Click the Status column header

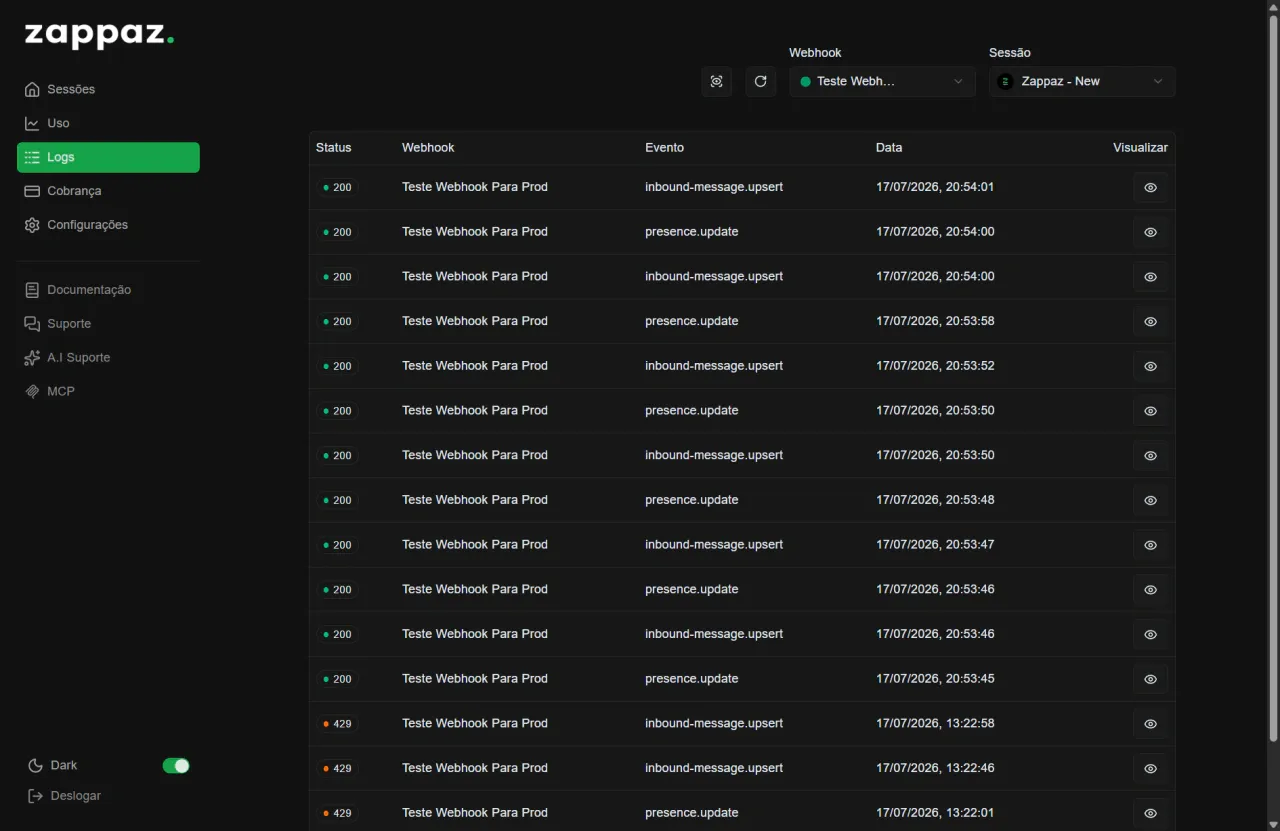pos(333,147)
